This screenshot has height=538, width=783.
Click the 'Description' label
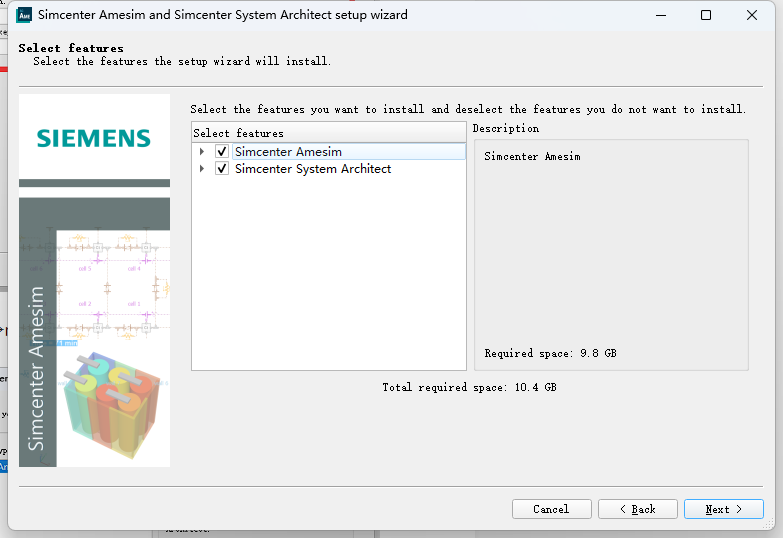[506, 129]
